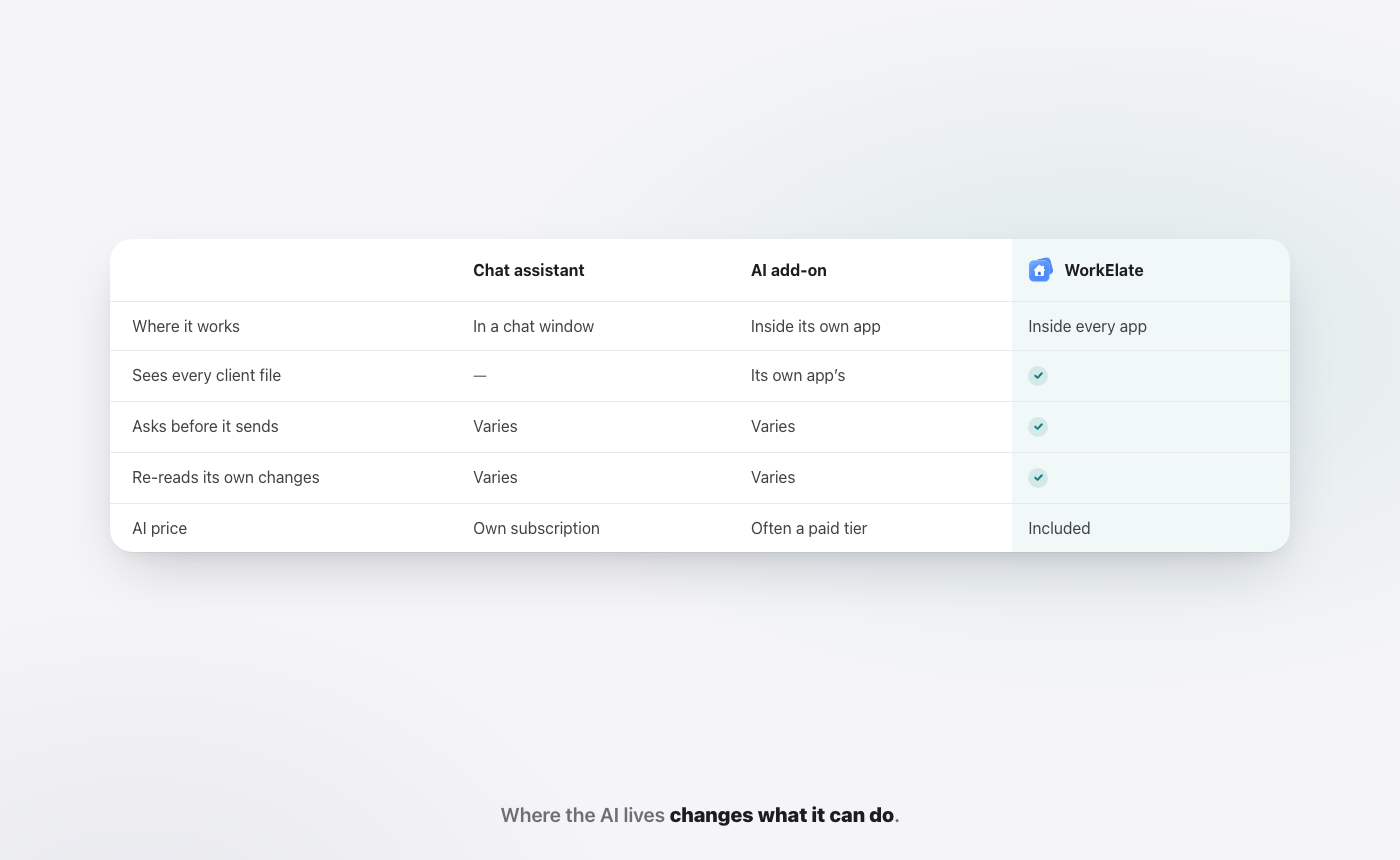This screenshot has width=1400, height=860.
Task: Click 'Varies' under AI add-on for Asks before it sends
Action: (x=773, y=426)
